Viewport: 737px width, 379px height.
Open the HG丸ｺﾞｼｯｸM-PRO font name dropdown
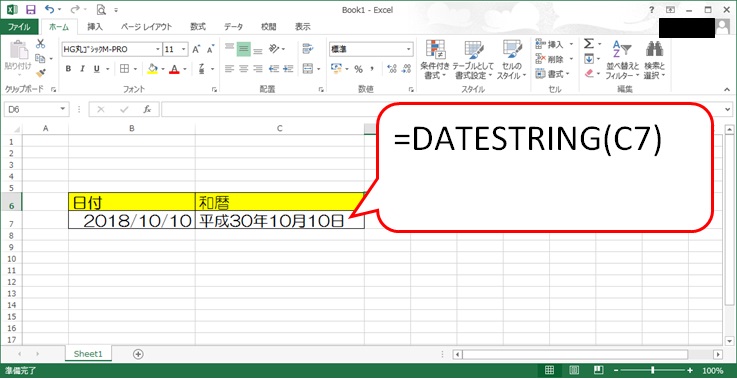coord(158,49)
